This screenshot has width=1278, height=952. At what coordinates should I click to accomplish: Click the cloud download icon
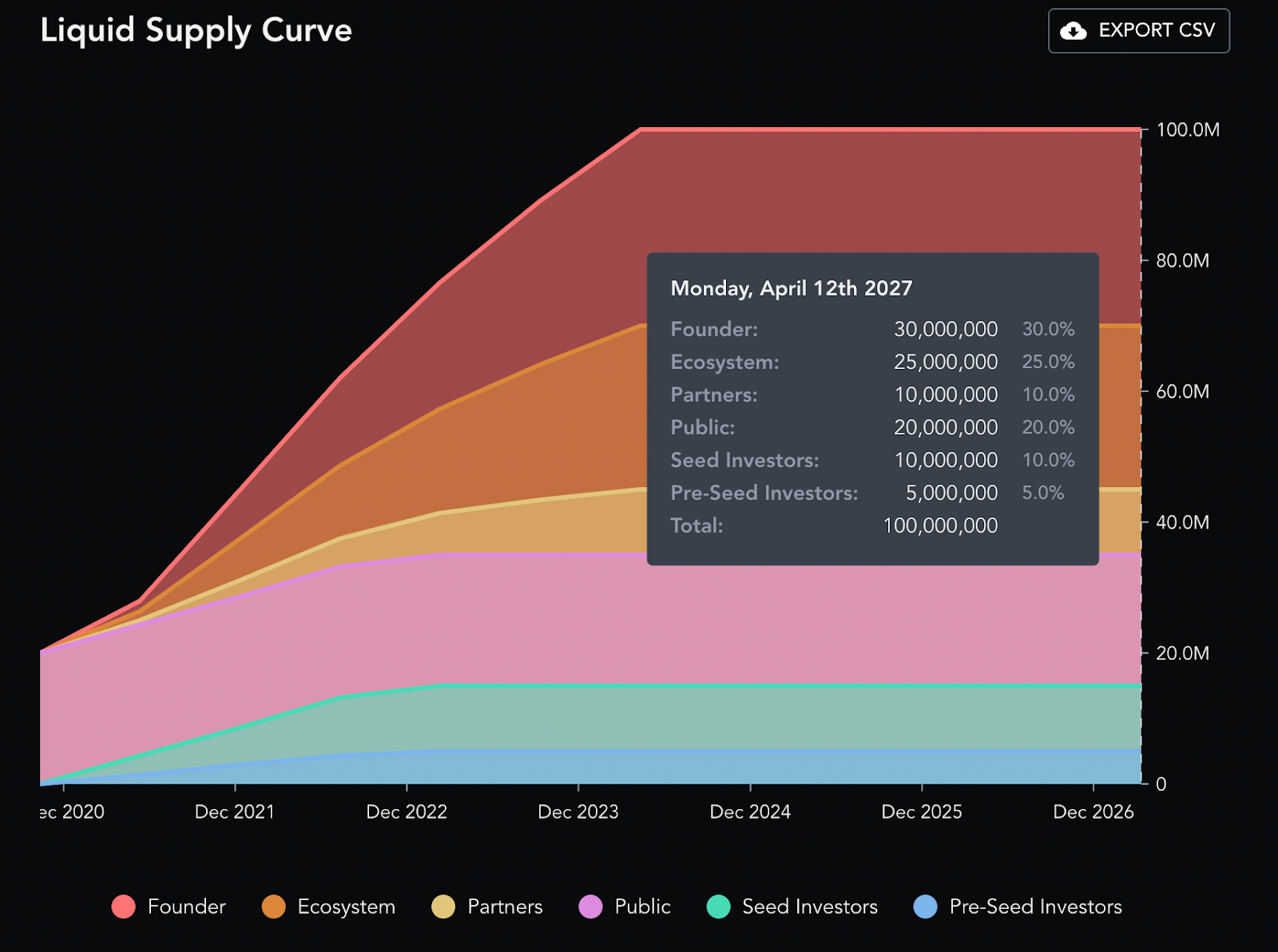click(1073, 31)
